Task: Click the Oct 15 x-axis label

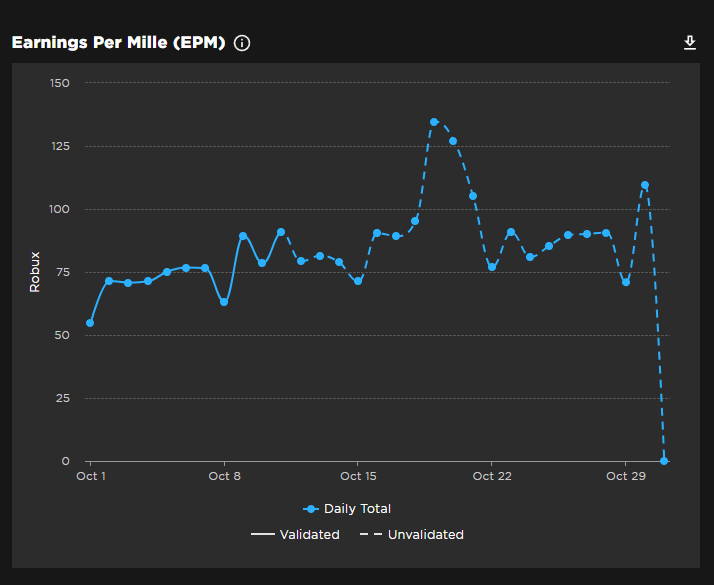Action: [358, 476]
